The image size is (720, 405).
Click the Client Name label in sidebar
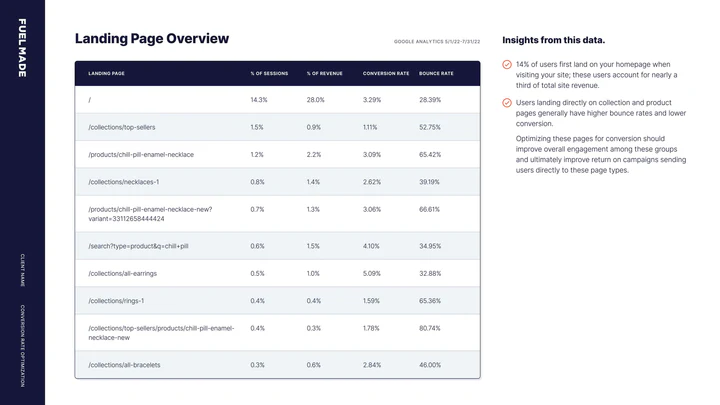[x=22, y=270]
